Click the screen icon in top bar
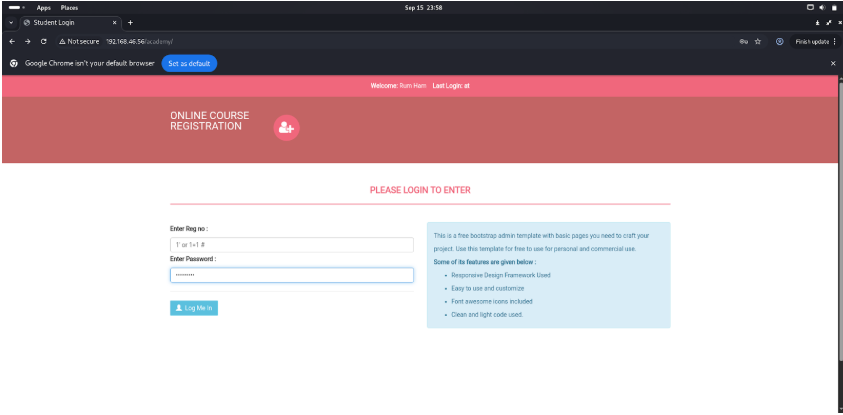 point(810,8)
